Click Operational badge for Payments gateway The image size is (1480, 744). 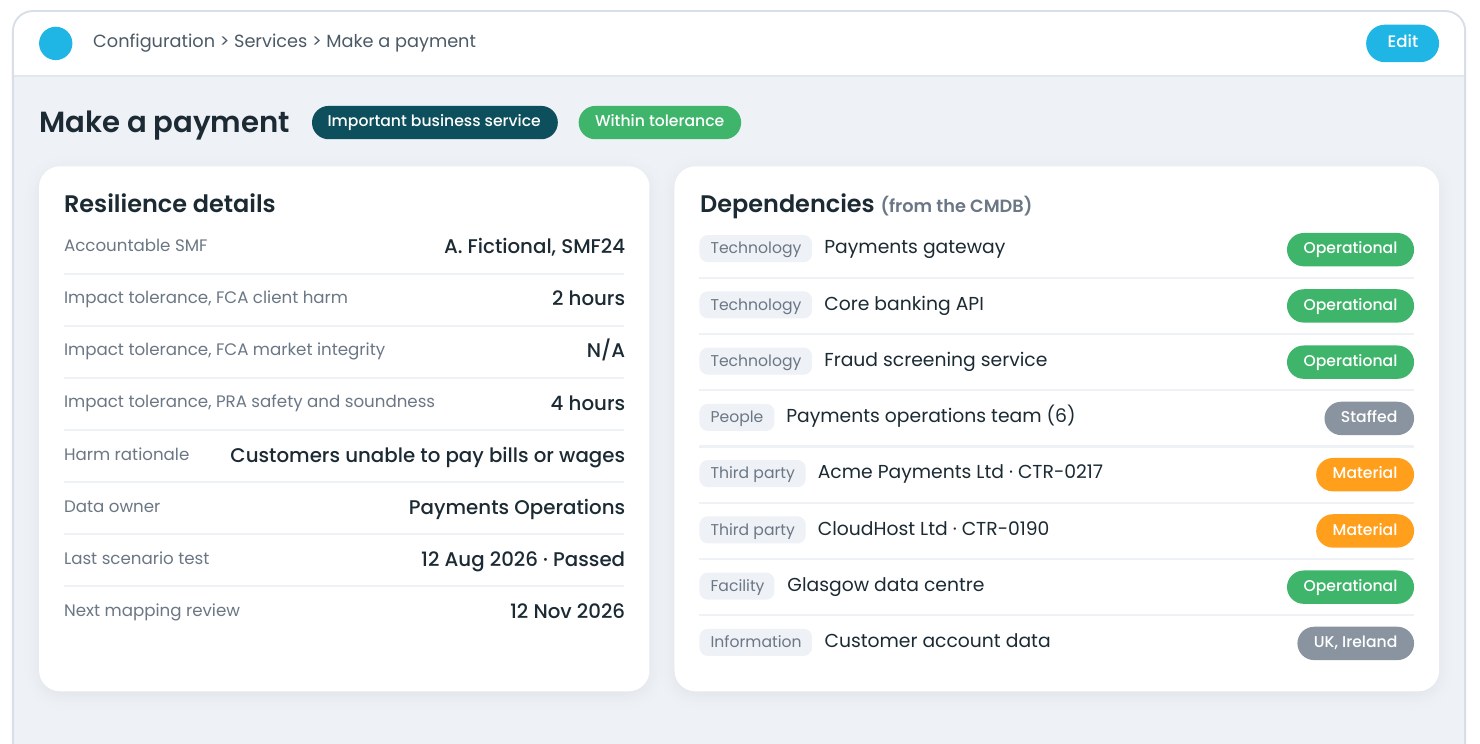pos(1350,249)
